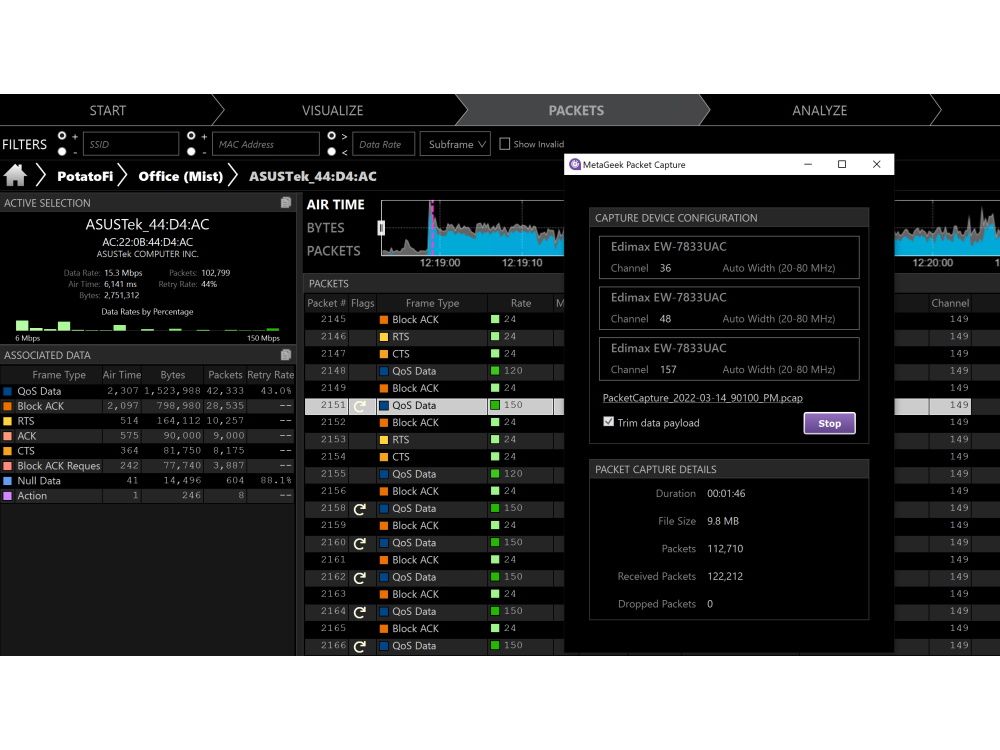Click Null Data blue swatch
Viewport: 1000px width, 750px height.
coord(8,481)
